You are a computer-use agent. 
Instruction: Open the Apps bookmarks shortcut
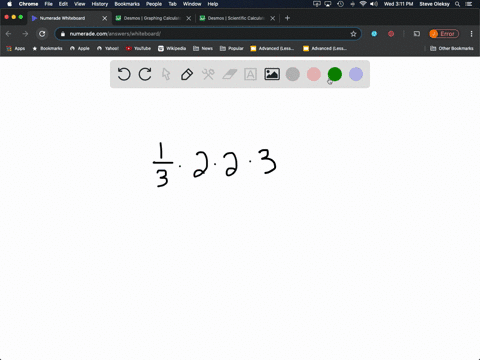coord(16,48)
